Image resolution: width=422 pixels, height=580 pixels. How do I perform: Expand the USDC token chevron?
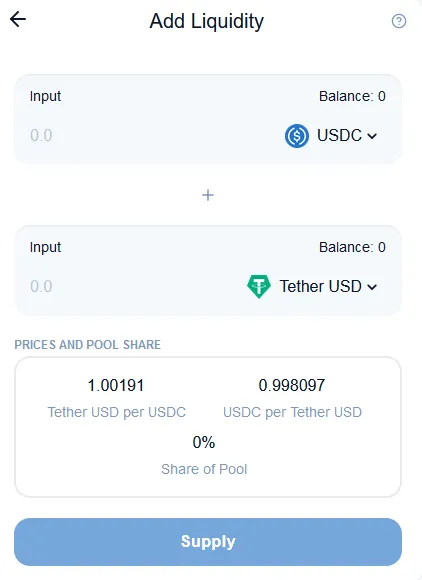coord(372,136)
